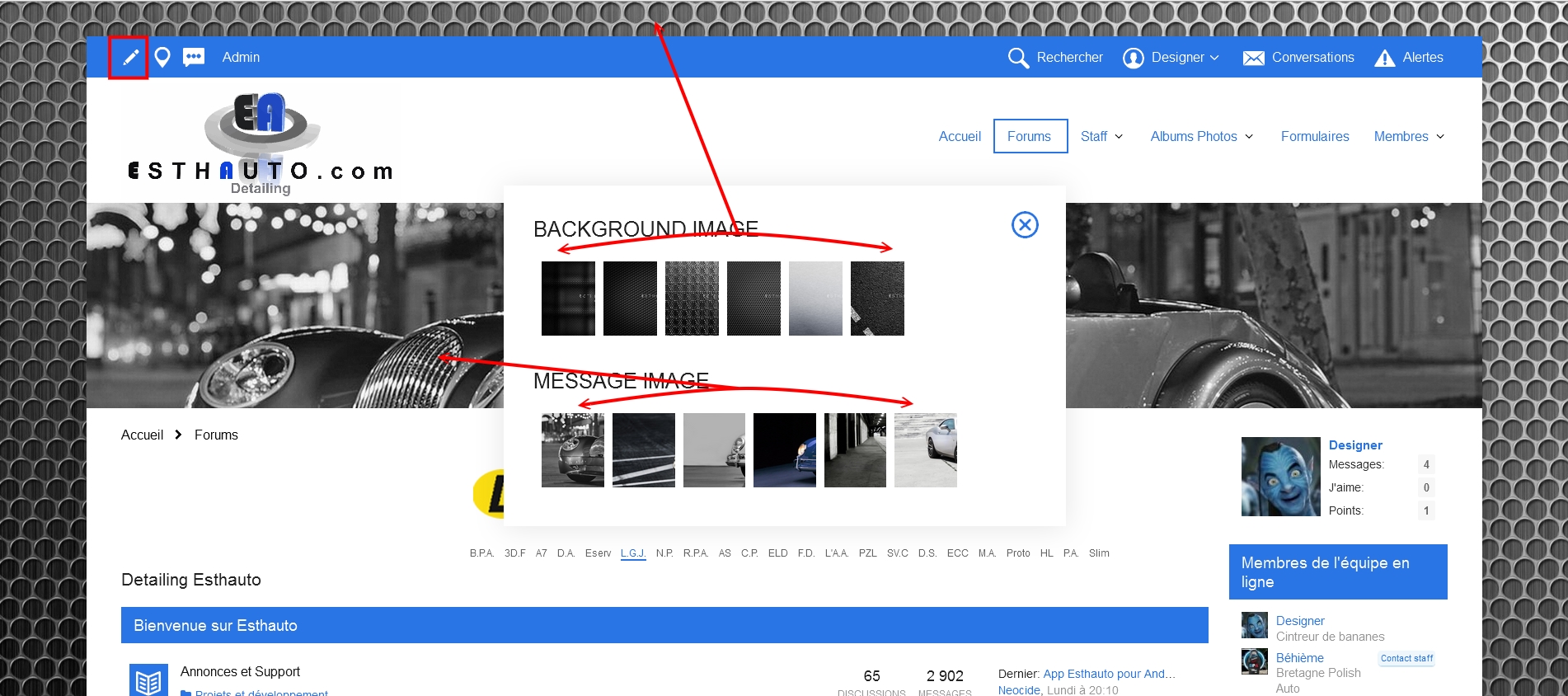Choose the gray wall car message image

coord(714,450)
